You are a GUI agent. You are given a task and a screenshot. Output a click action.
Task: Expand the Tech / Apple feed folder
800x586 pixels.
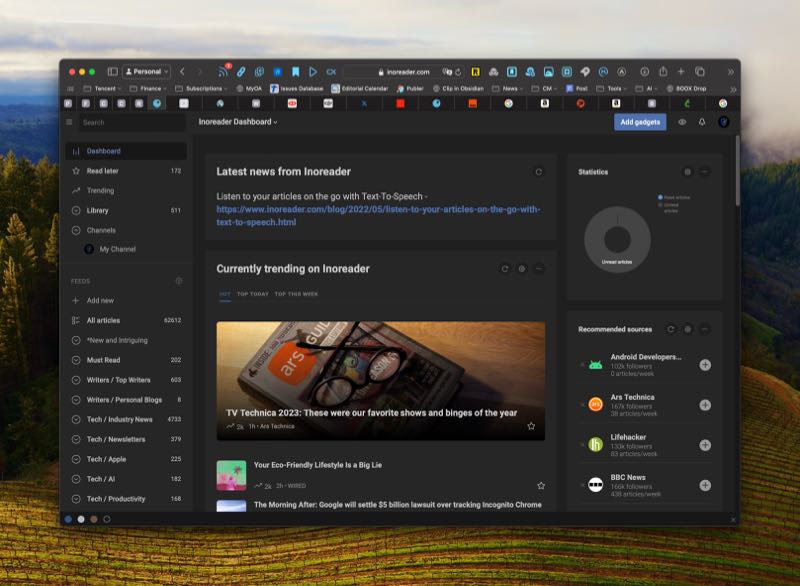pos(76,459)
